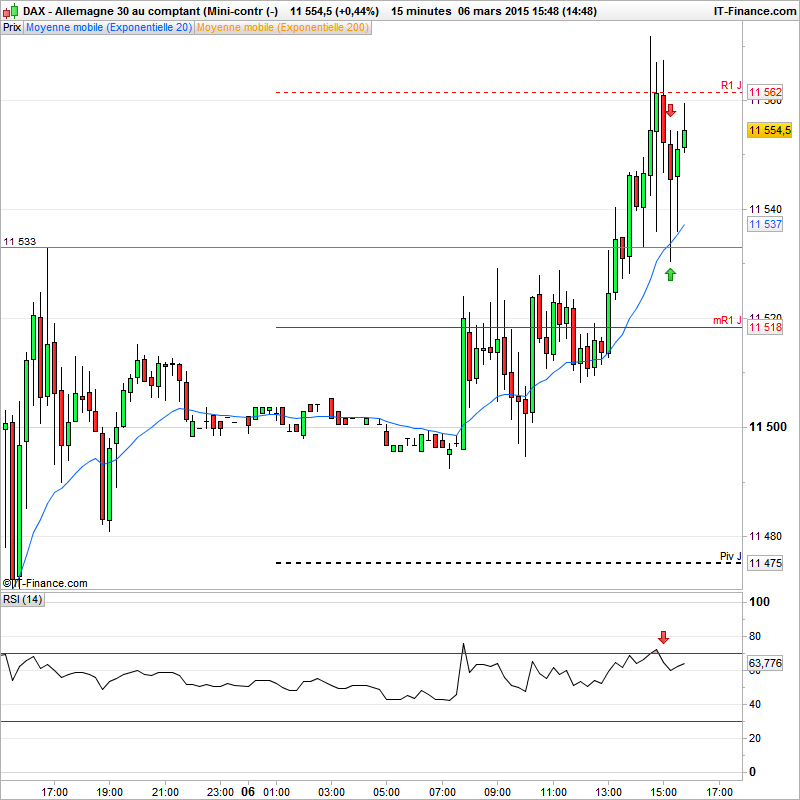Click the 15 minutes timeframe text
This screenshot has width=800, height=800.
(x=421, y=11)
